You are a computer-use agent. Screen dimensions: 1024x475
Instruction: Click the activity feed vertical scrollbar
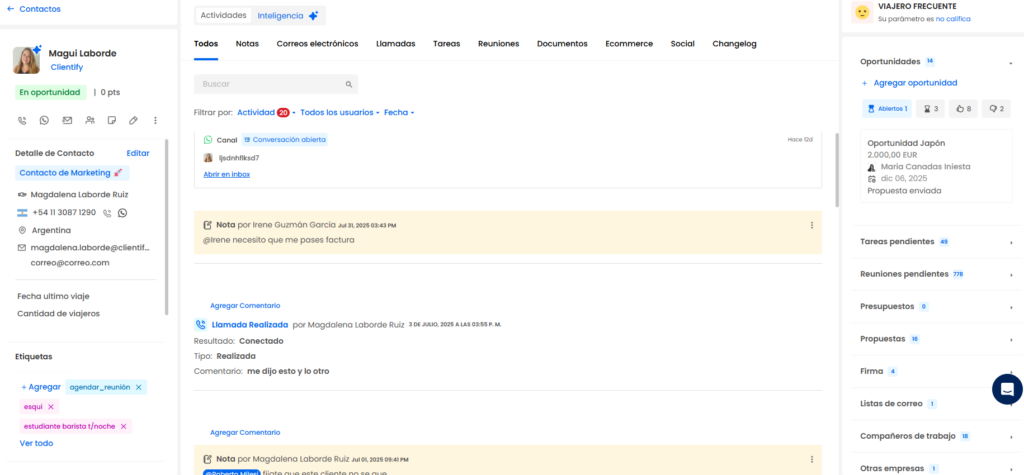(838, 170)
